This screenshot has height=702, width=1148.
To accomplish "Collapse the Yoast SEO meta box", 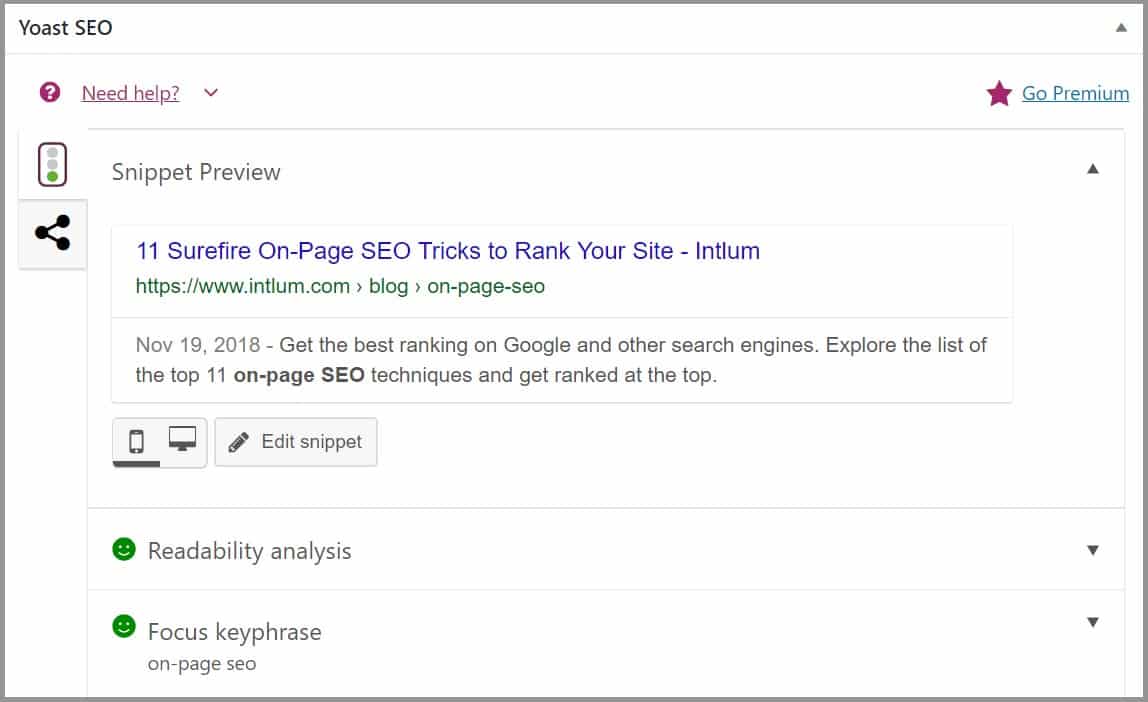I will coord(1121,28).
